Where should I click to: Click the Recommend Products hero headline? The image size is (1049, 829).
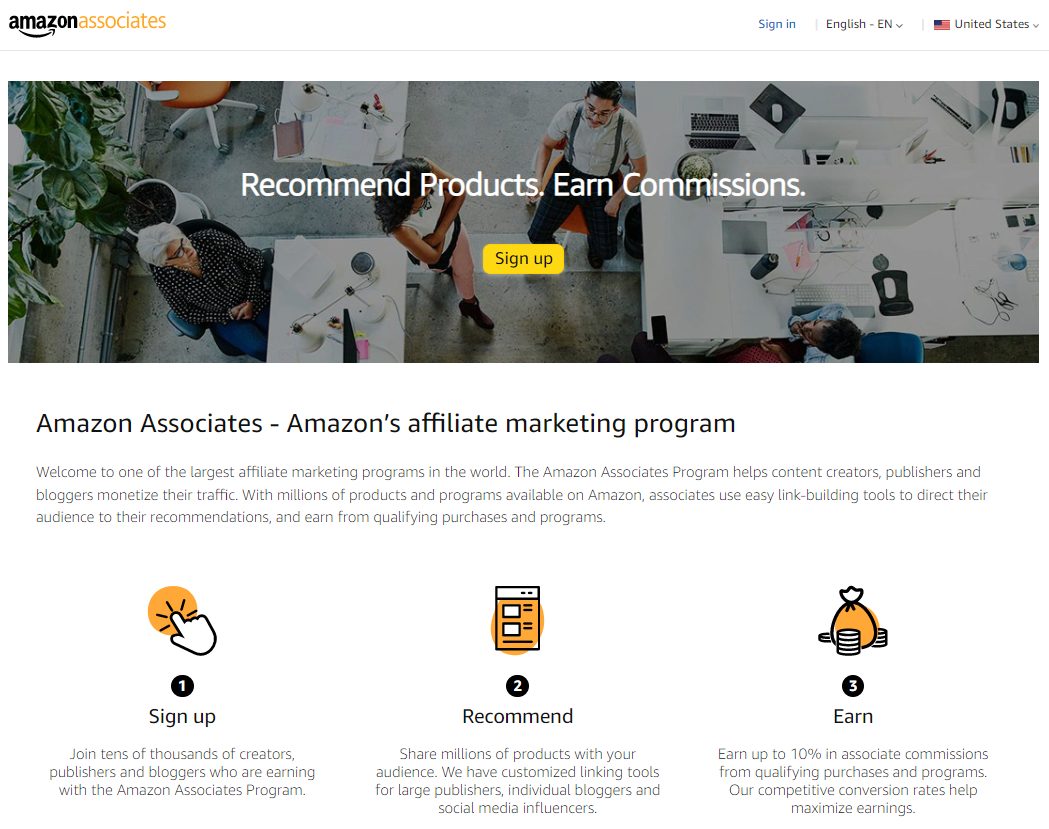tap(523, 185)
